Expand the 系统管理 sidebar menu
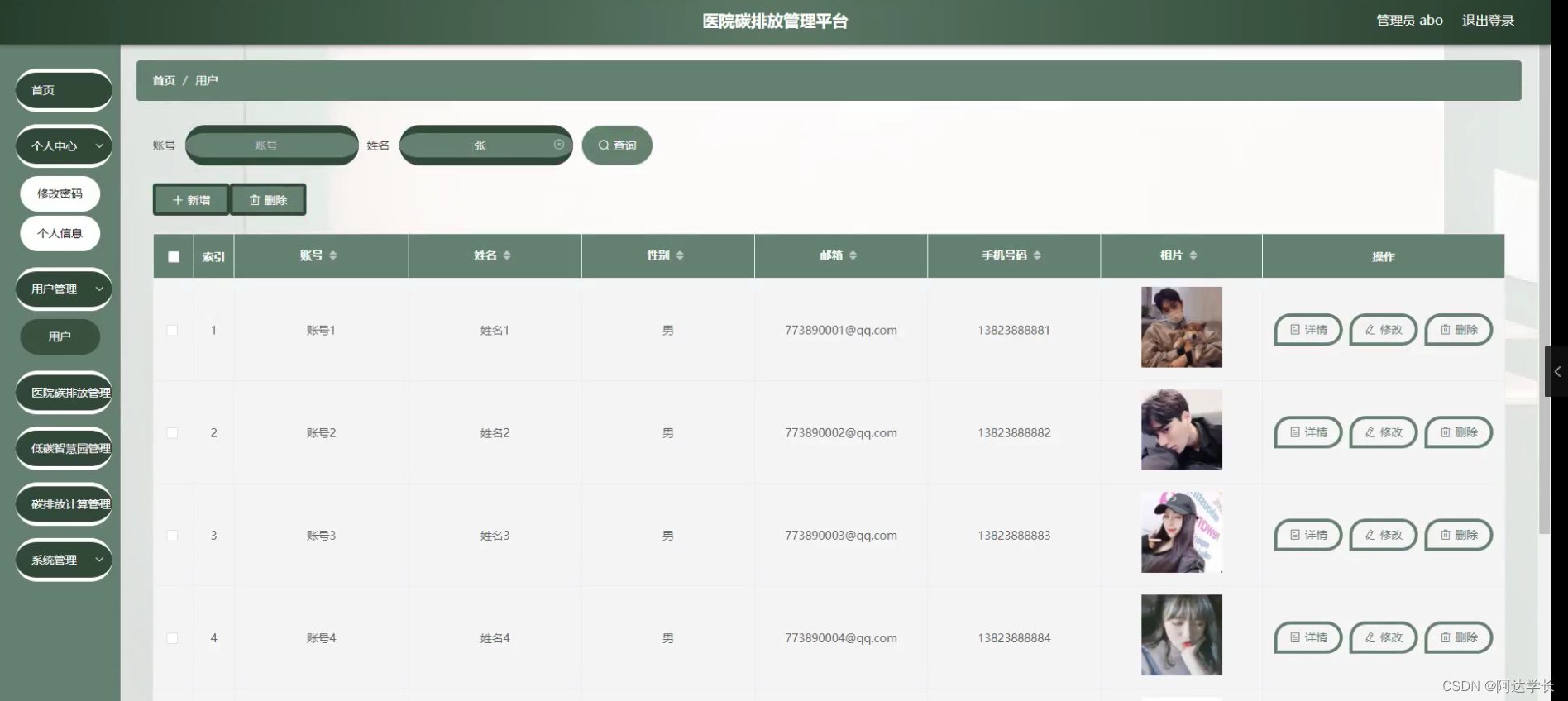Image resolution: width=1568 pixels, height=701 pixels. (64, 560)
